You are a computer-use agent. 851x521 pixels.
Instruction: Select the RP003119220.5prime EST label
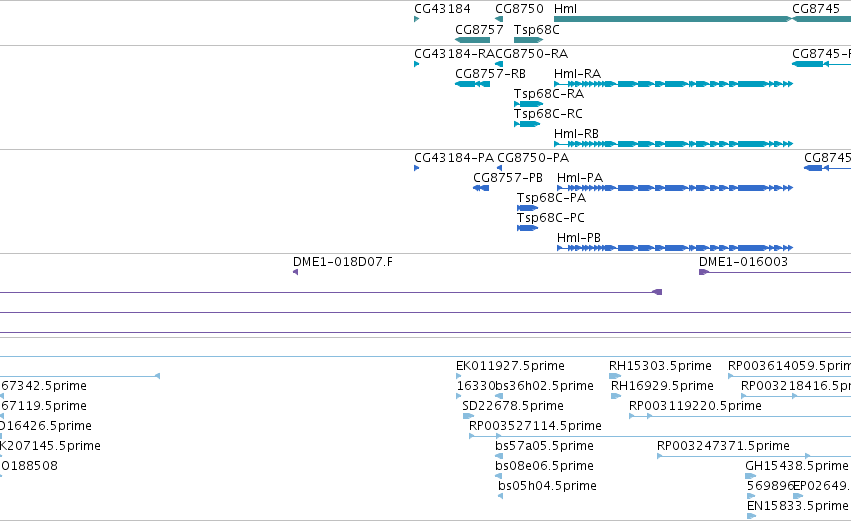pyautogui.click(x=695, y=406)
